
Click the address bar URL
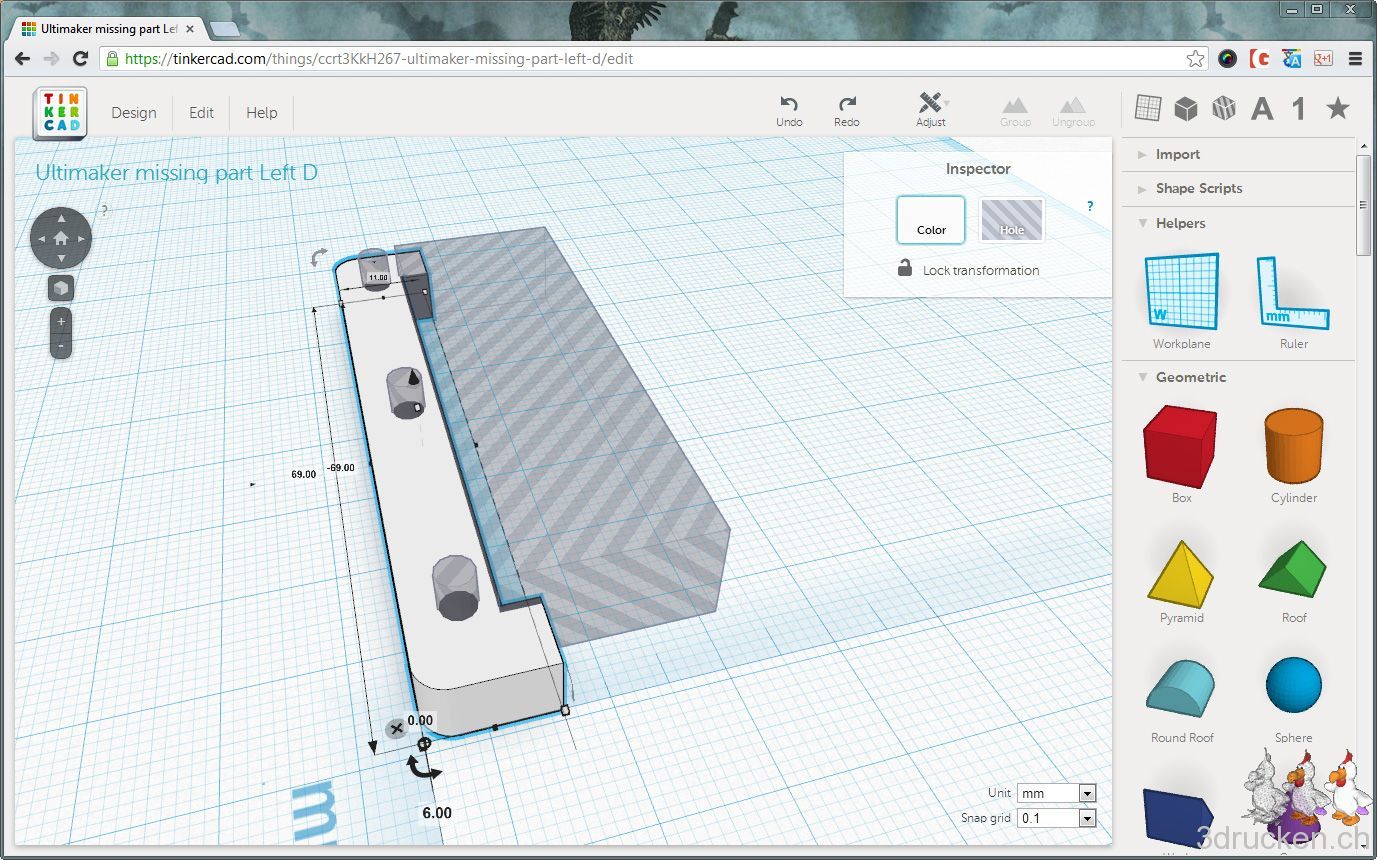coord(379,59)
